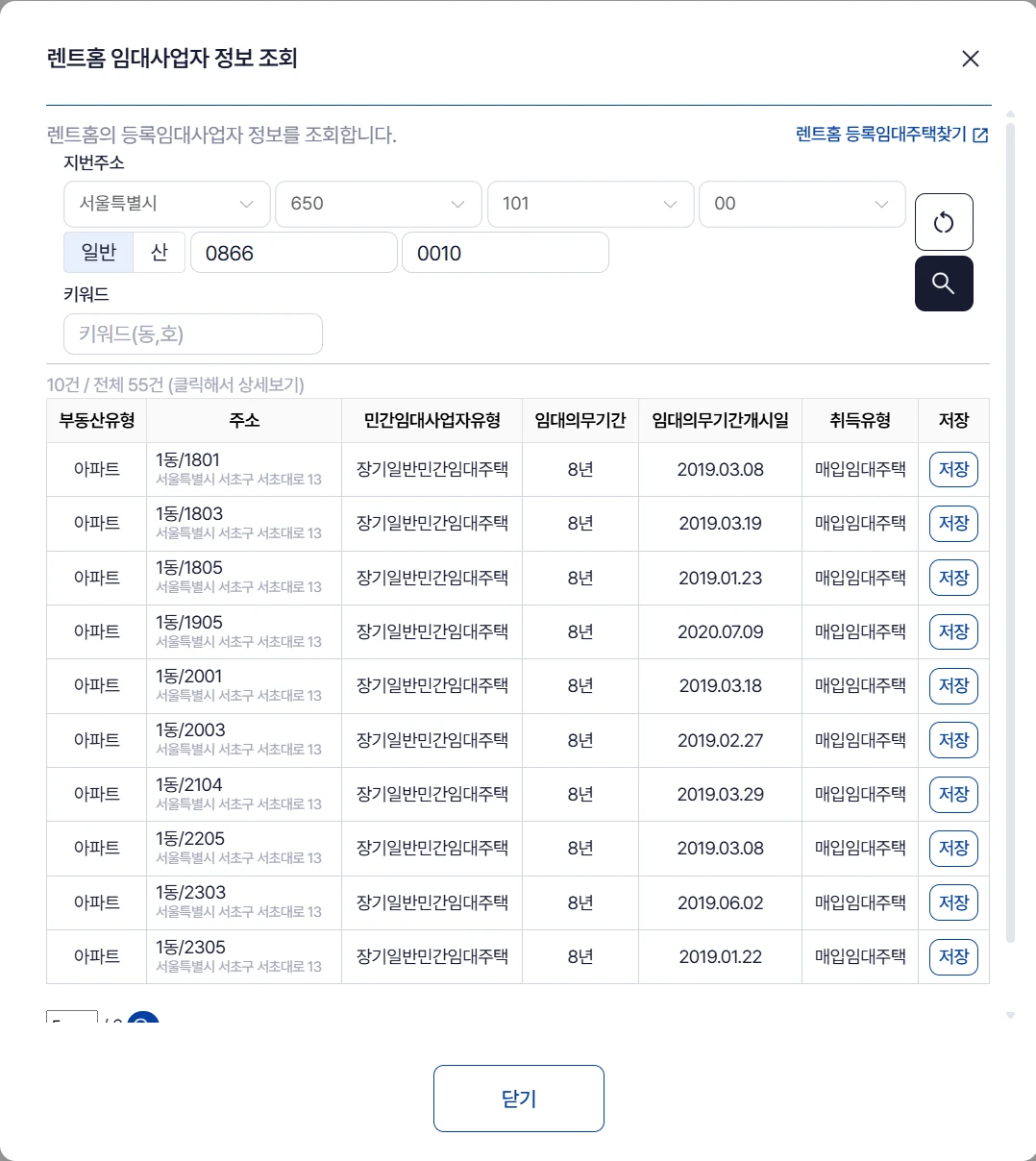Click the magnifier search icon button
The image size is (1036, 1161).
pos(943,284)
